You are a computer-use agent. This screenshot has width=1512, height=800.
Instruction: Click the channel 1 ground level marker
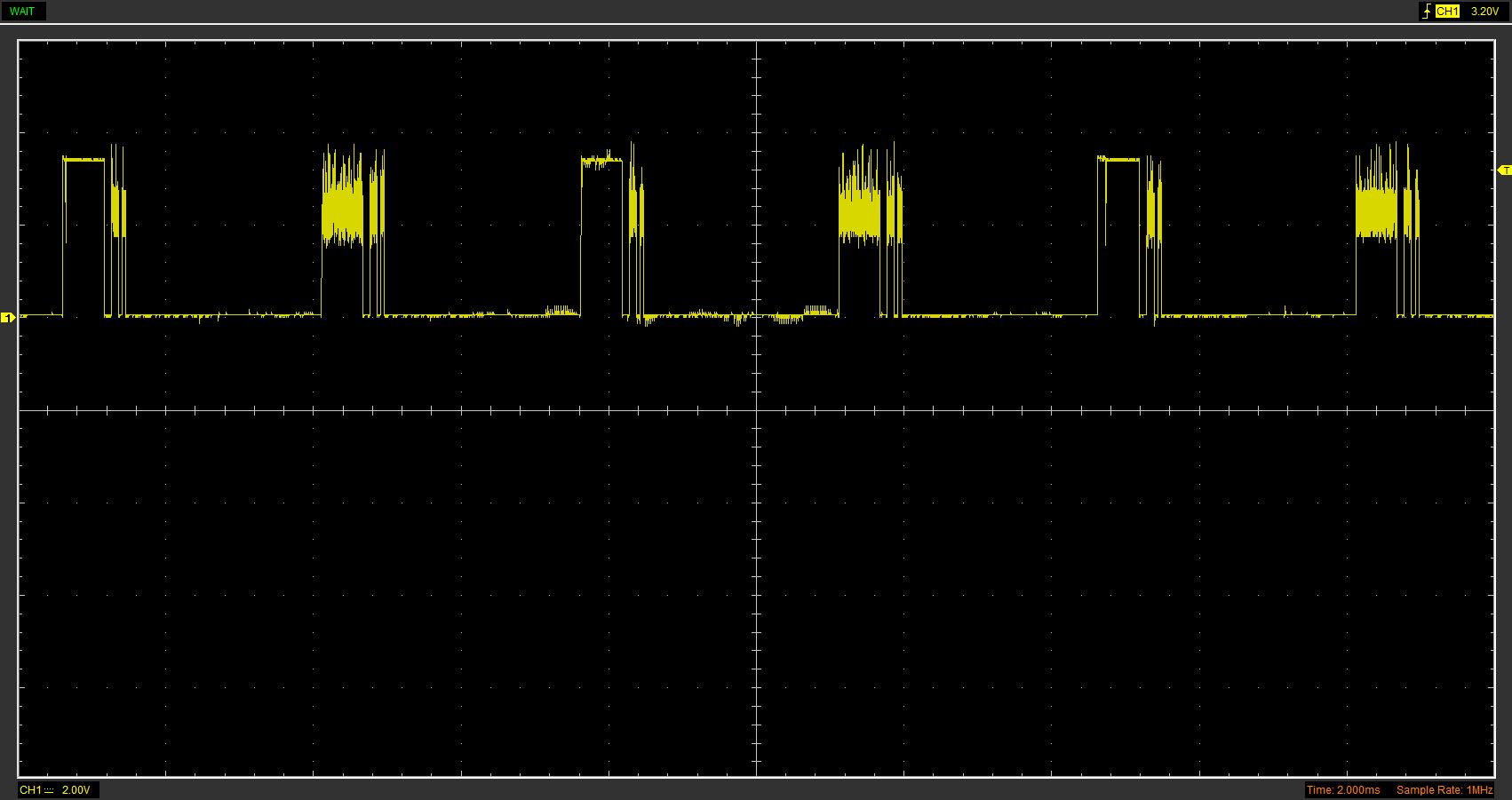(8, 317)
